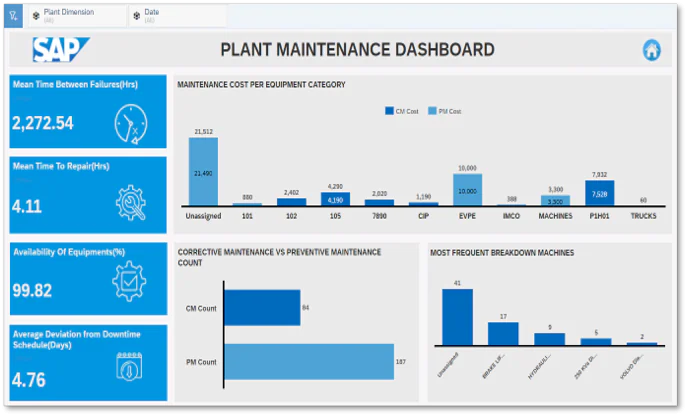
Task: Select the breakdown bar with value 5
Action: pos(596,342)
